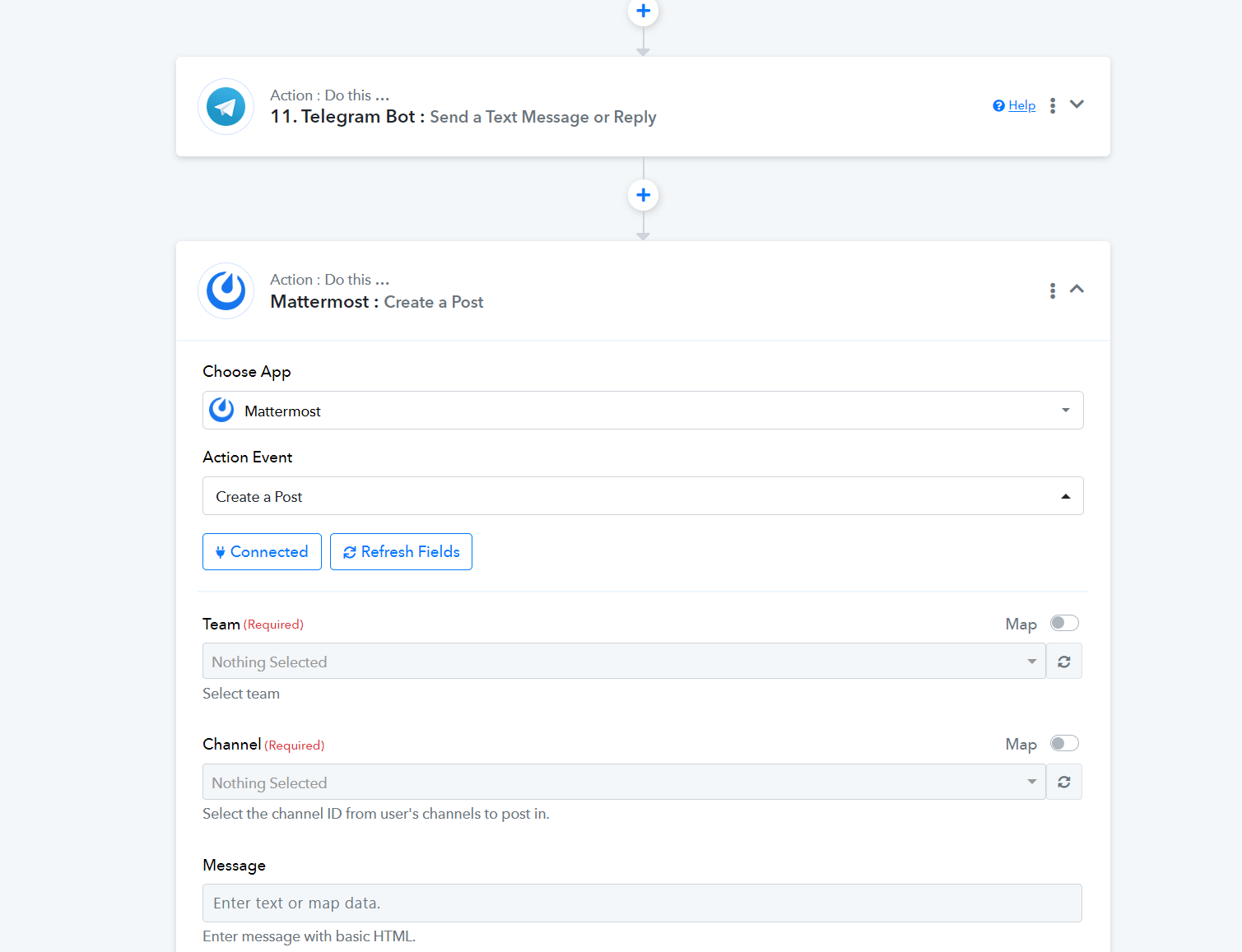1242x952 pixels.
Task: Click the '11. Telegram Bot : Send a Text Message or Reply' title
Action: [463, 117]
